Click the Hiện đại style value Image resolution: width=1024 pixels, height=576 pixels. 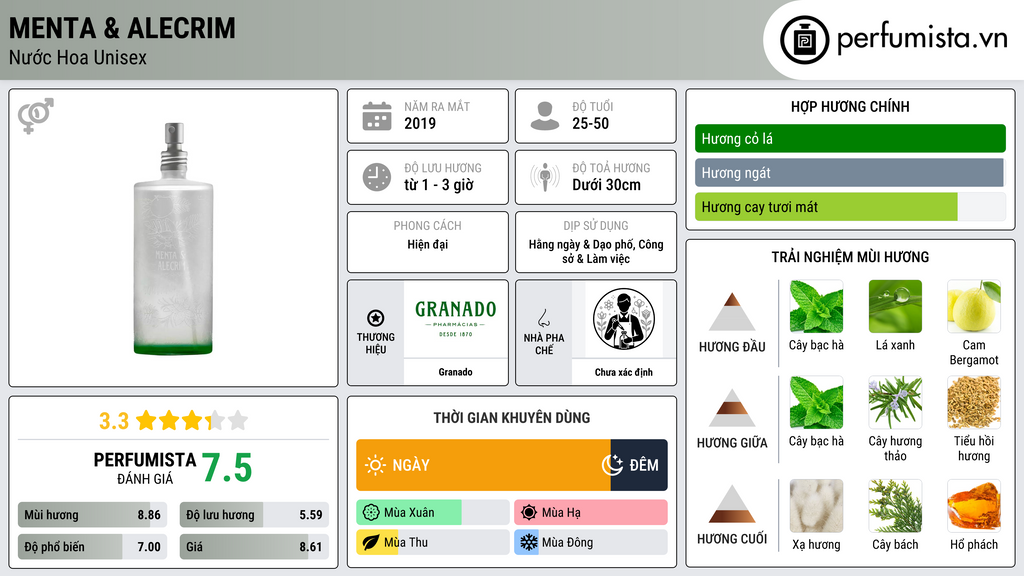tap(428, 244)
